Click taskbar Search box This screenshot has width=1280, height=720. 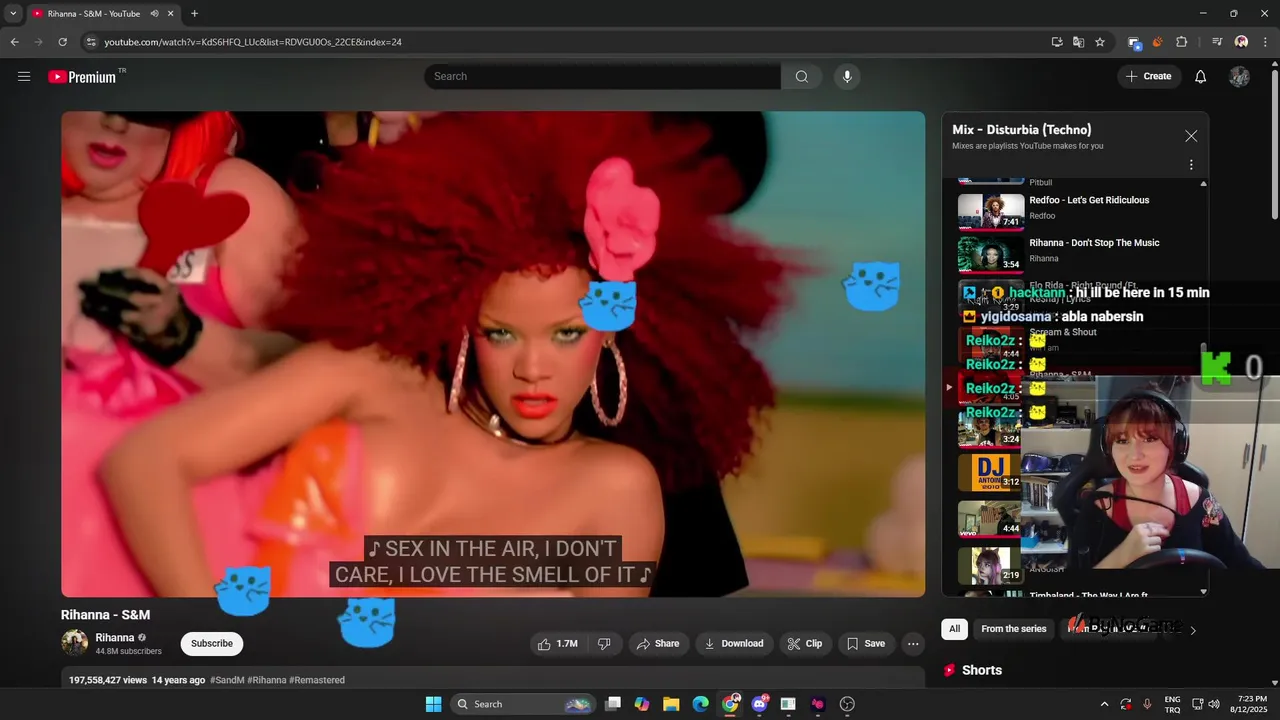(524, 704)
